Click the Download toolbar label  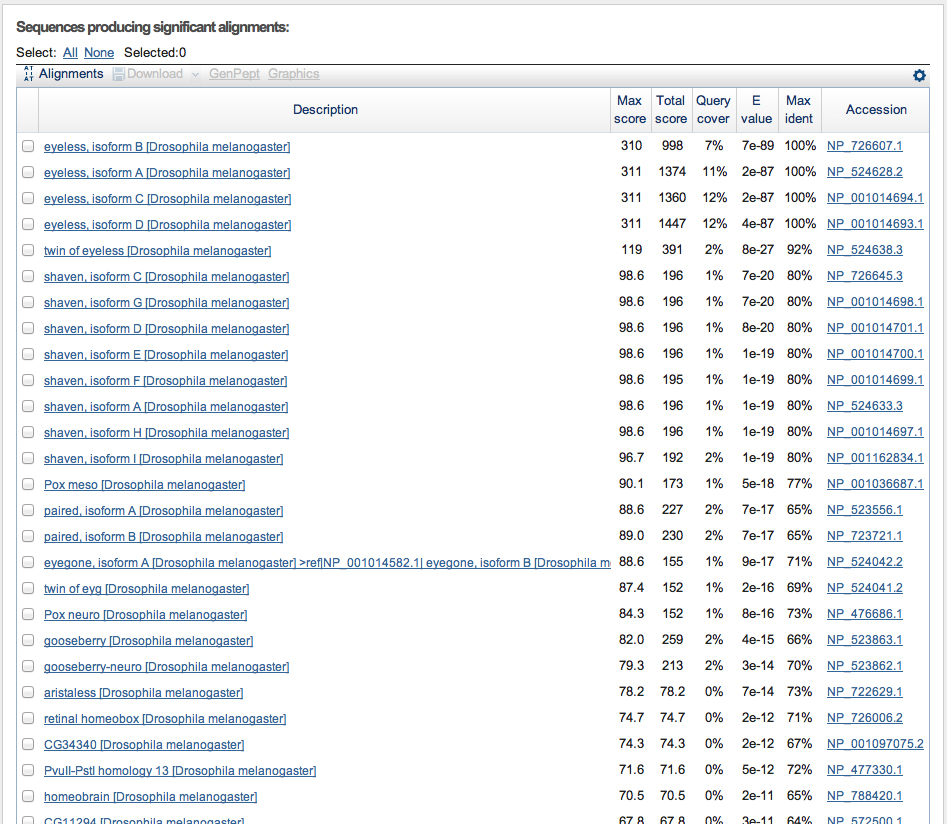[x=155, y=74]
